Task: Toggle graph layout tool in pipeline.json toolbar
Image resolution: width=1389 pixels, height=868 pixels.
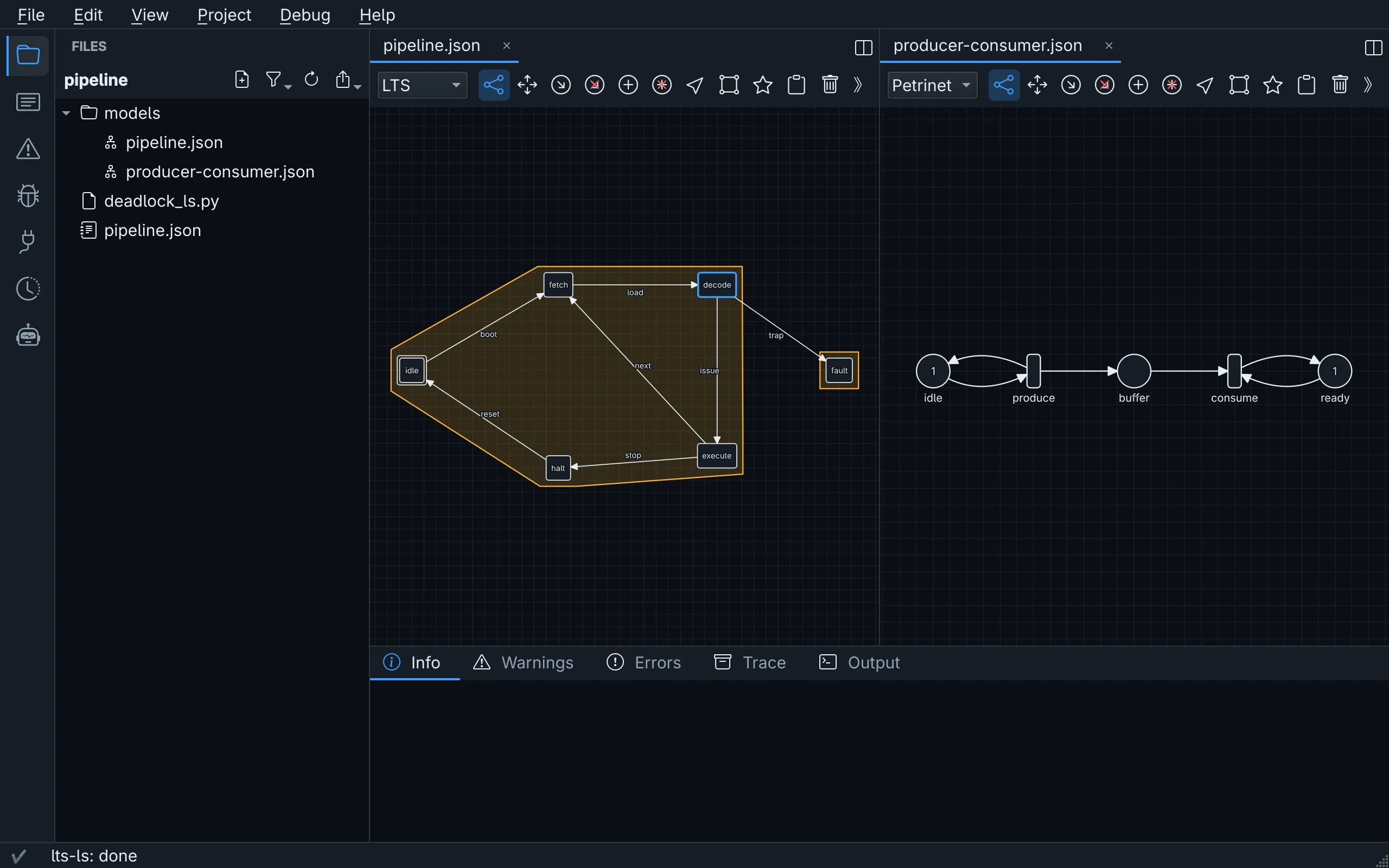Action: coord(494,85)
